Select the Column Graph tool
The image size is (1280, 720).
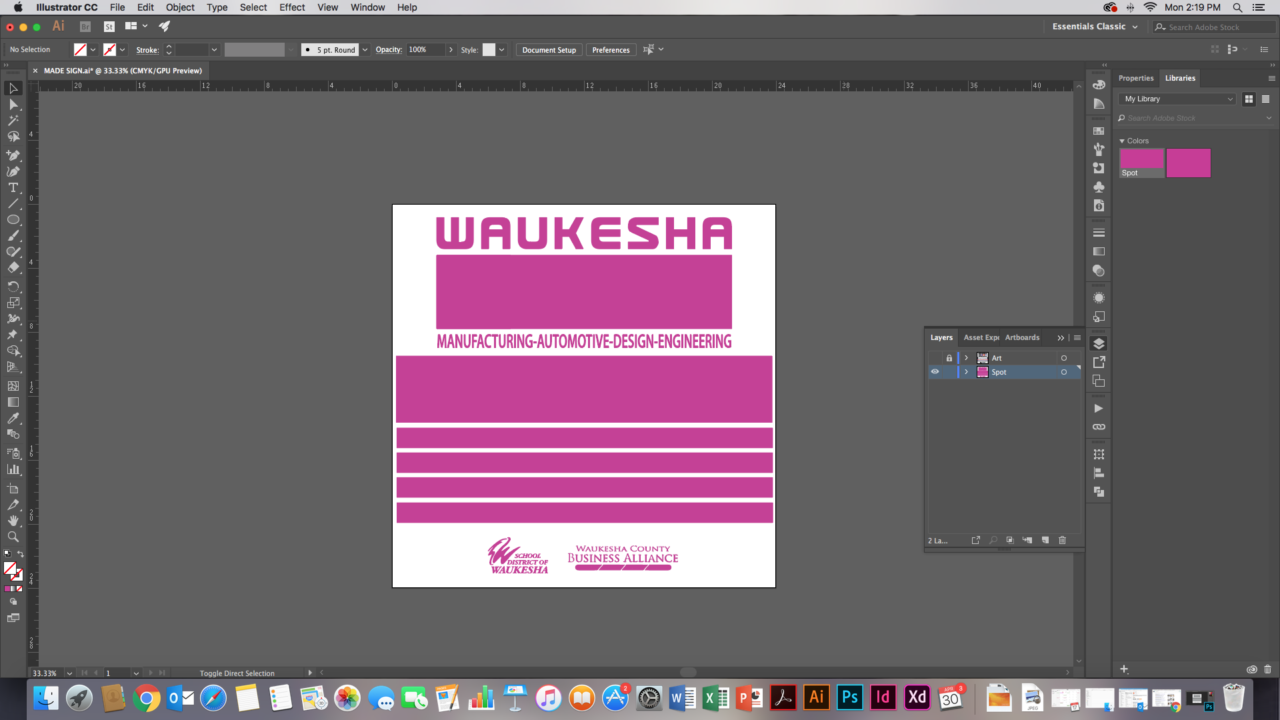pyautogui.click(x=13, y=469)
